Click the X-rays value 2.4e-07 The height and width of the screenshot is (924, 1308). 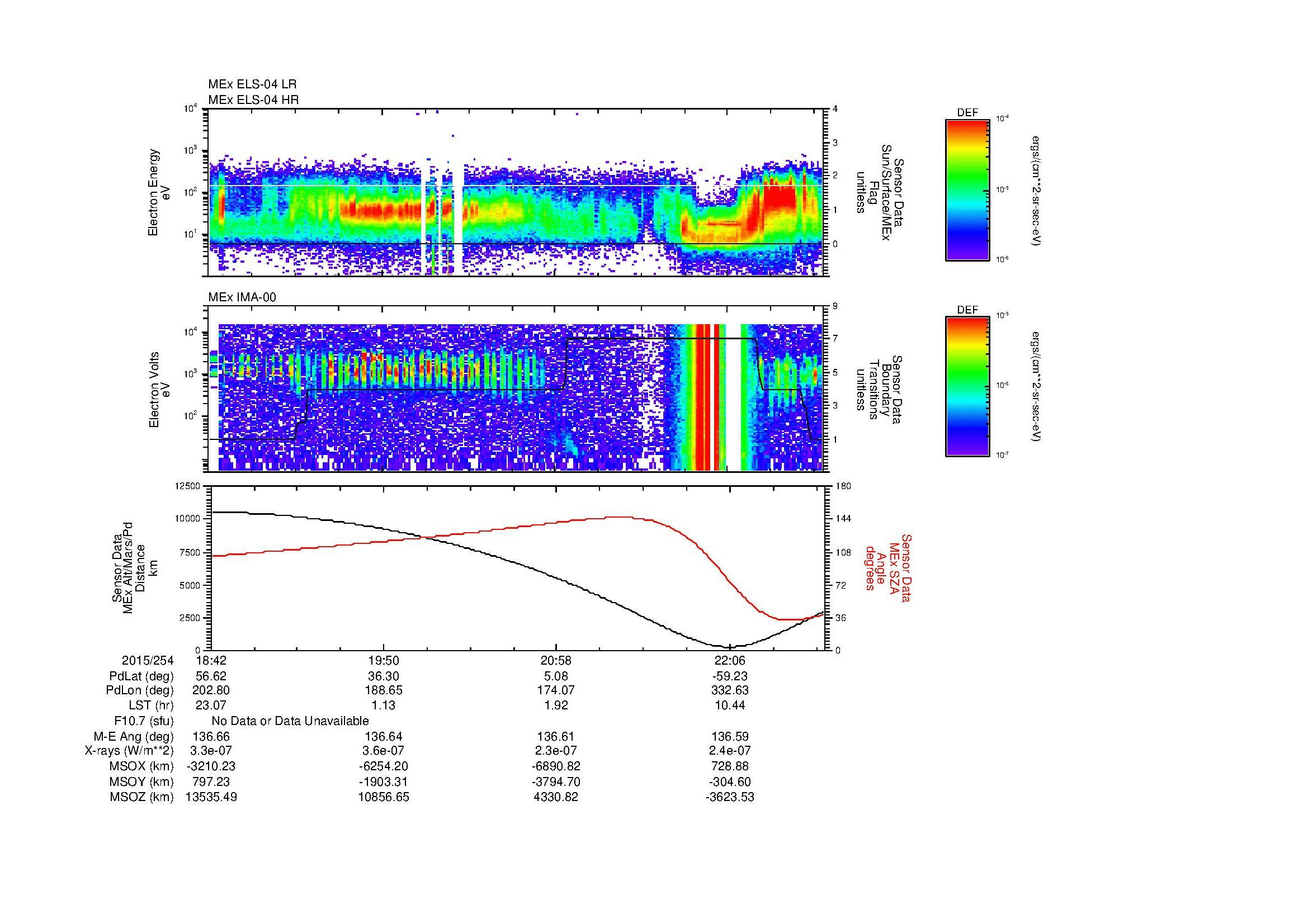[730, 751]
